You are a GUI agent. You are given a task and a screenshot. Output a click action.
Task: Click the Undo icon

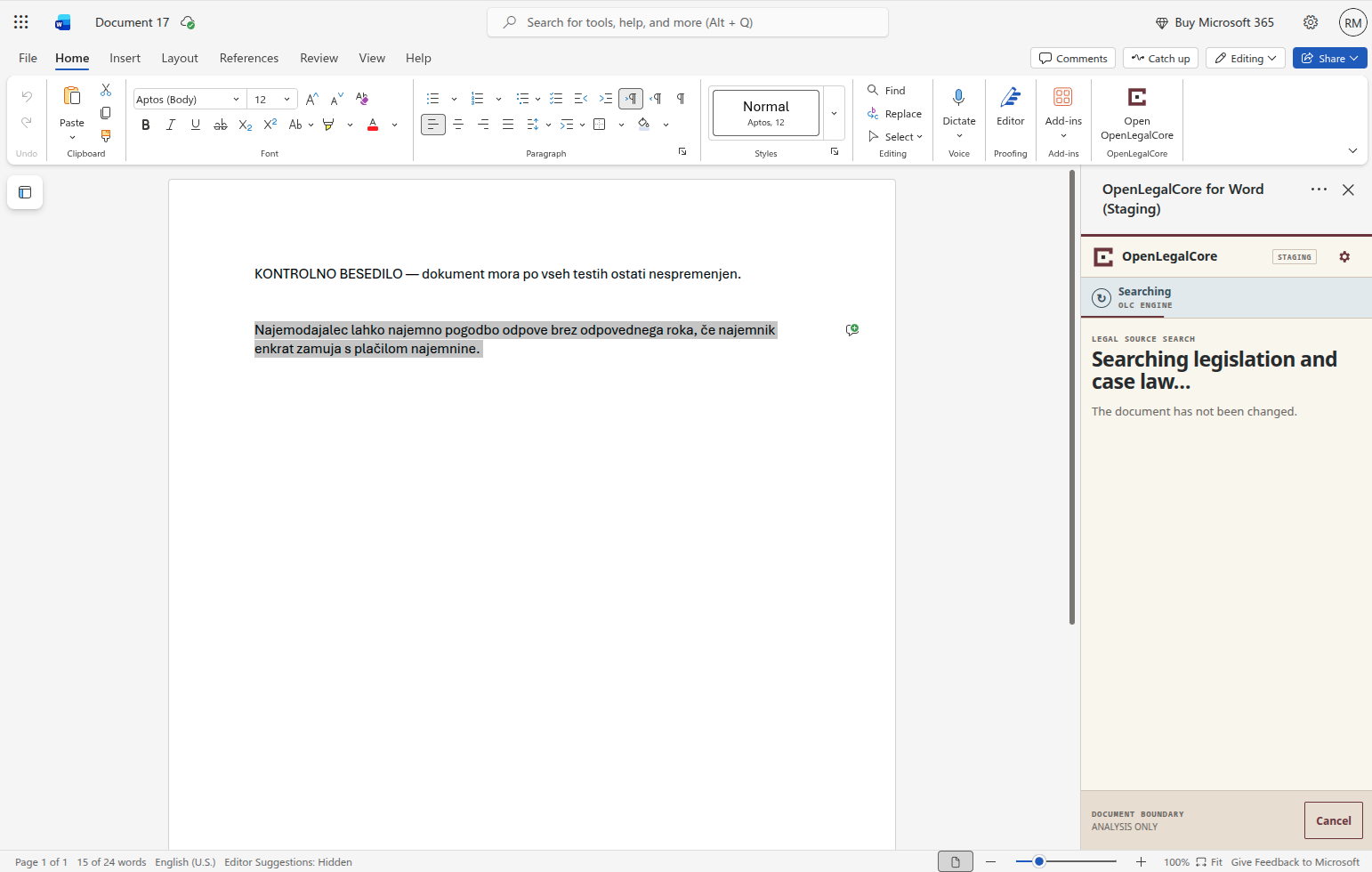(x=27, y=96)
